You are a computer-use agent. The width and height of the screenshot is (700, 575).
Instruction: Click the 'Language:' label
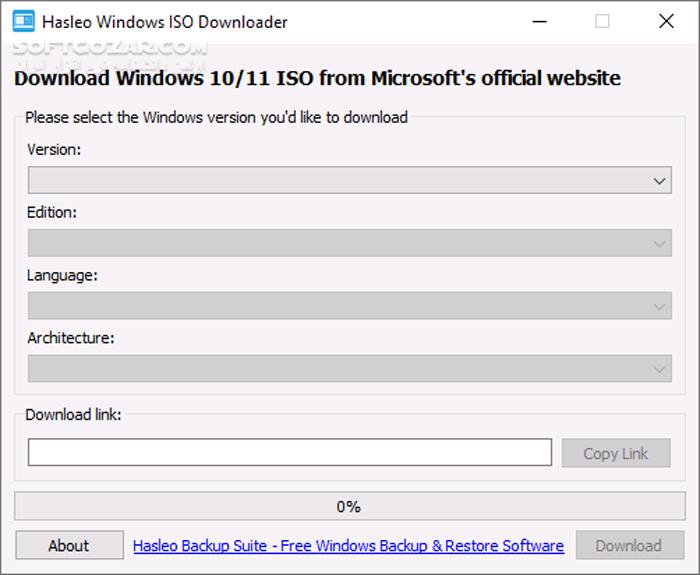(62, 275)
